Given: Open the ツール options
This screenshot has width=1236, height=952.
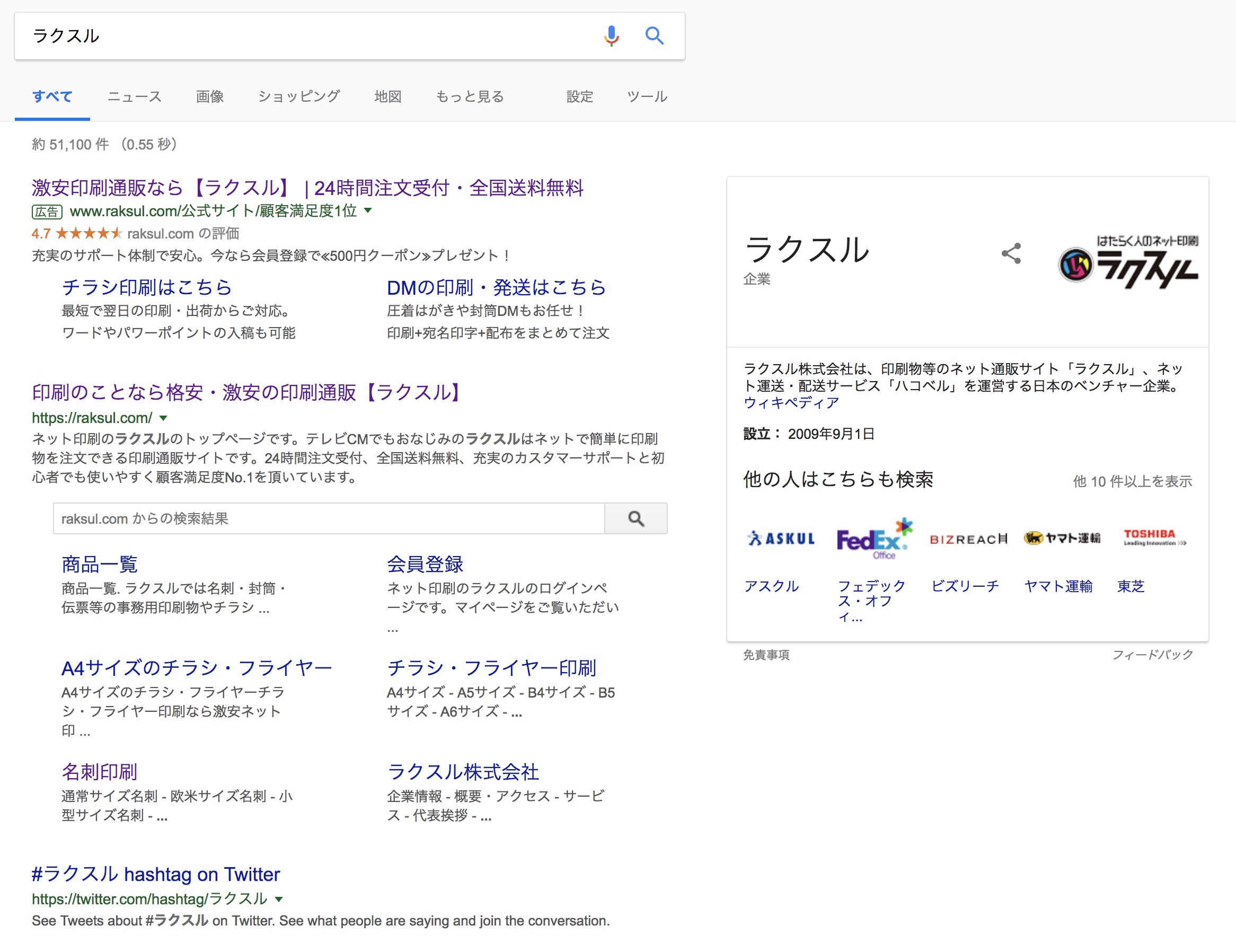Looking at the screenshot, I should [x=647, y=96].
